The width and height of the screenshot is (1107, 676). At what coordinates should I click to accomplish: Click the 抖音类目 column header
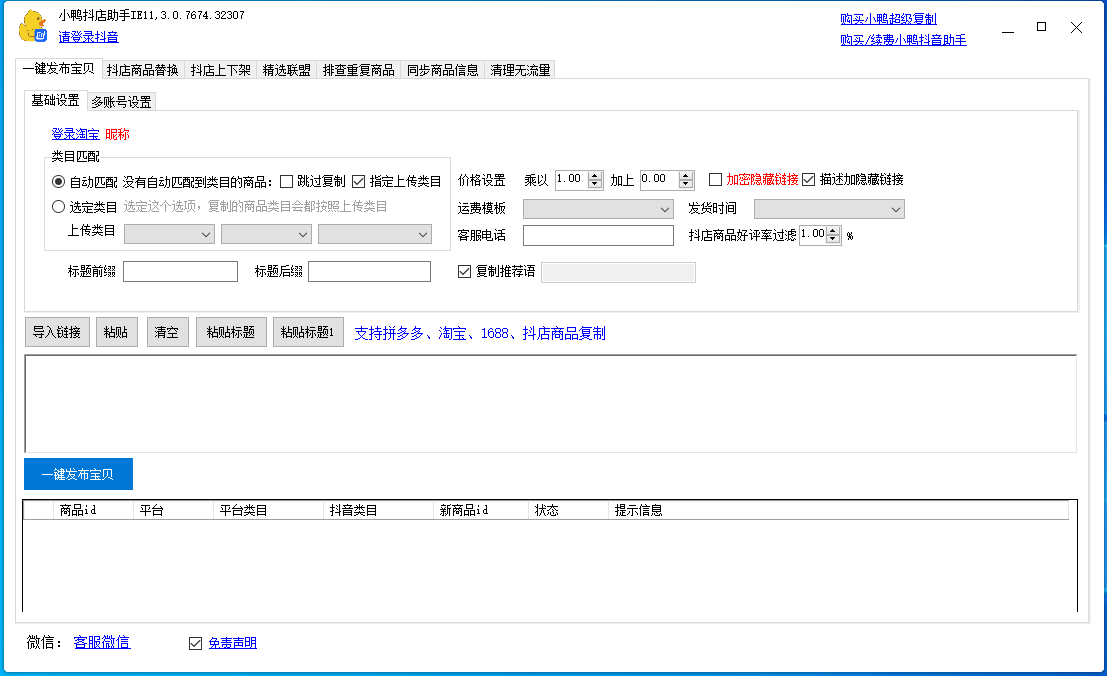(378, 510)
